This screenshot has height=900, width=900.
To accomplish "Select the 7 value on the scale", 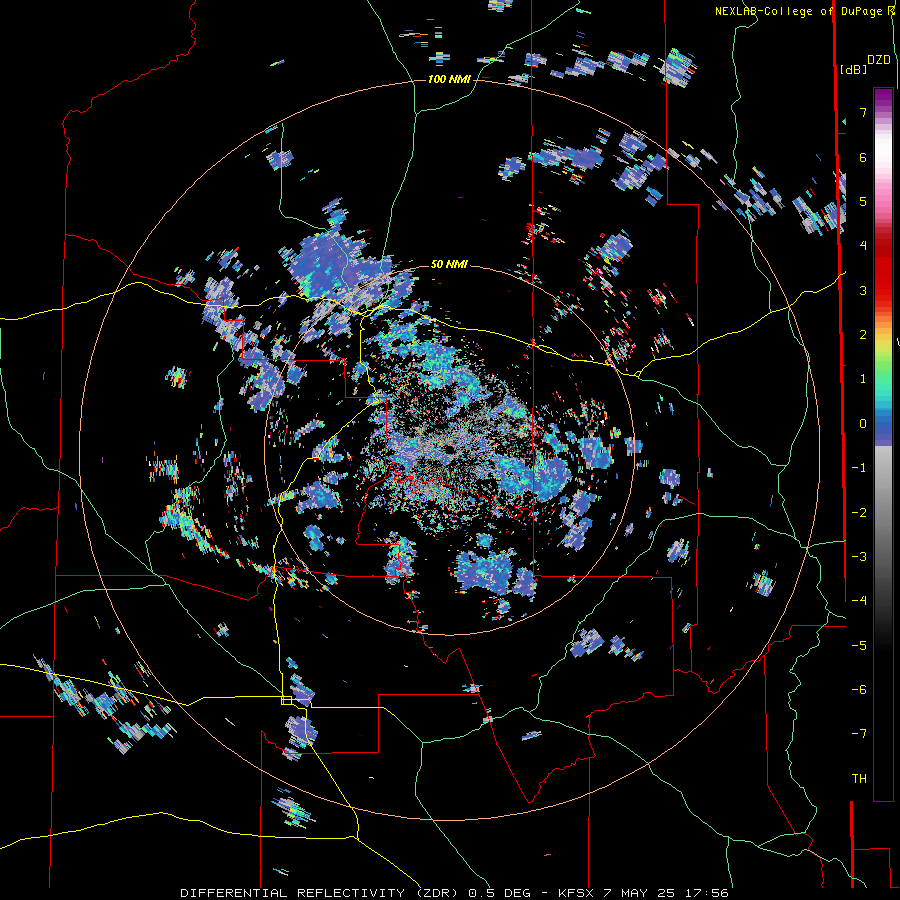I will 863,112.
